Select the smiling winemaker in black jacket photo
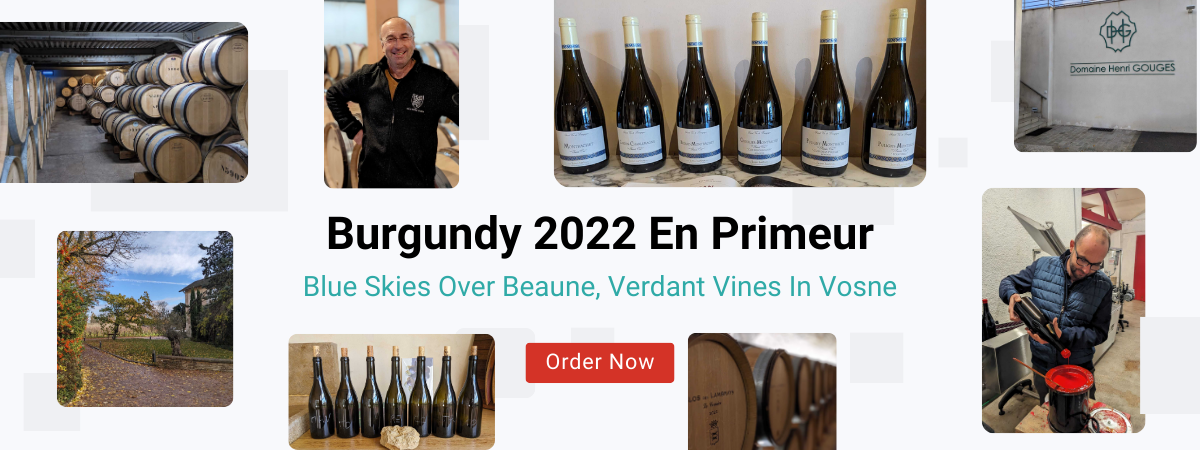Image resolution: width=1200 pixels, height=450 pixels. tap(391, 94)
